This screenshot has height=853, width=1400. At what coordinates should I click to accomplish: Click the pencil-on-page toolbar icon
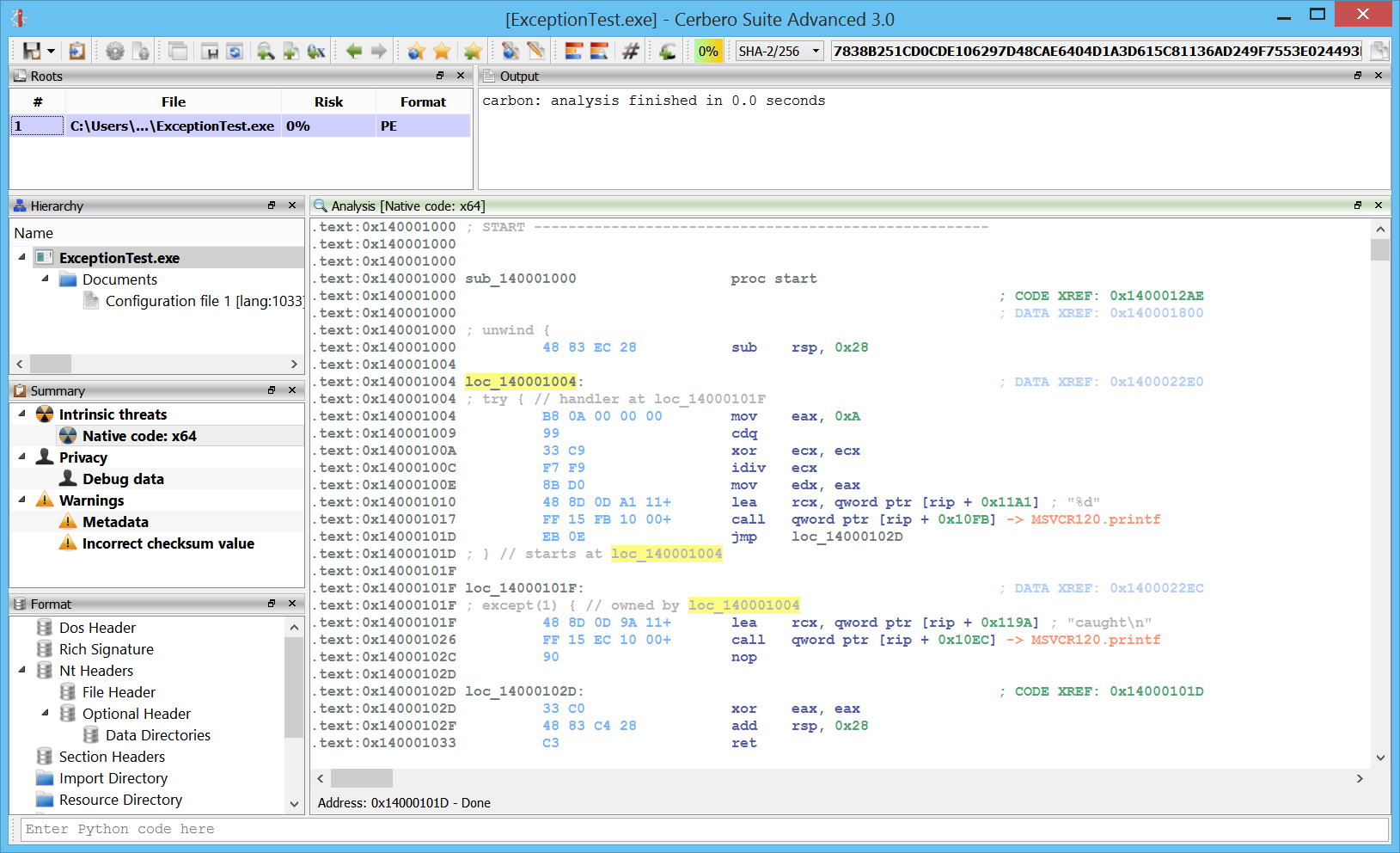tap(535, 52)
